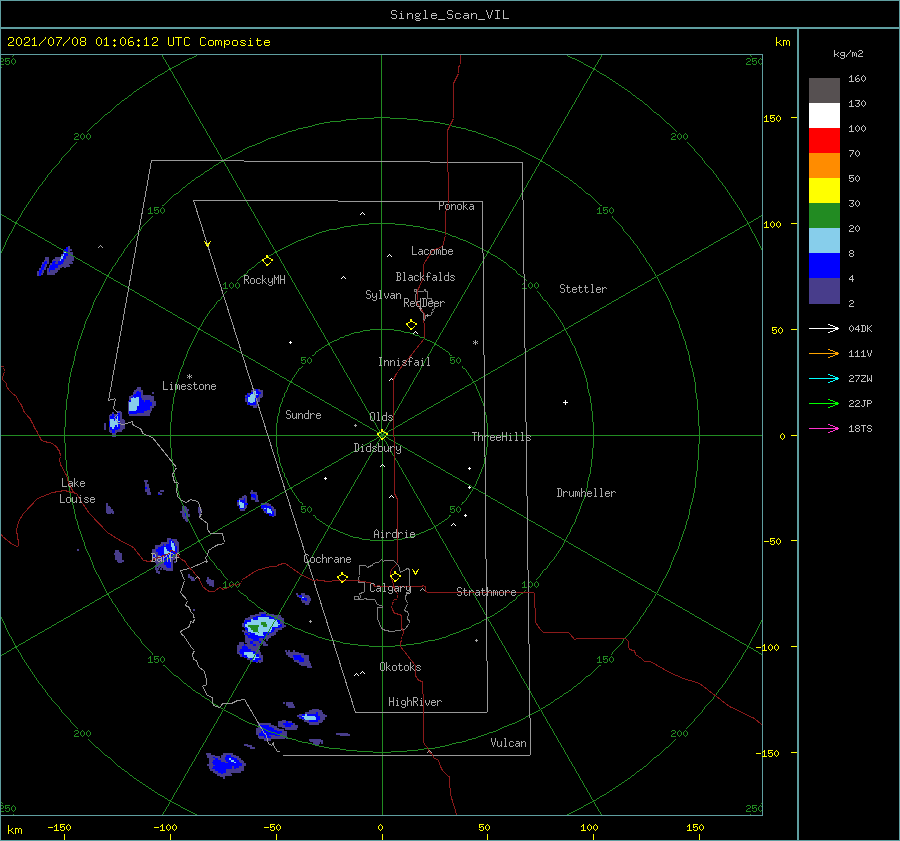Image resolution: width=900 pixels, height=841 pixels.
Task: Click the Banff label
Action: pyautogui.click(x=165, y=558)
